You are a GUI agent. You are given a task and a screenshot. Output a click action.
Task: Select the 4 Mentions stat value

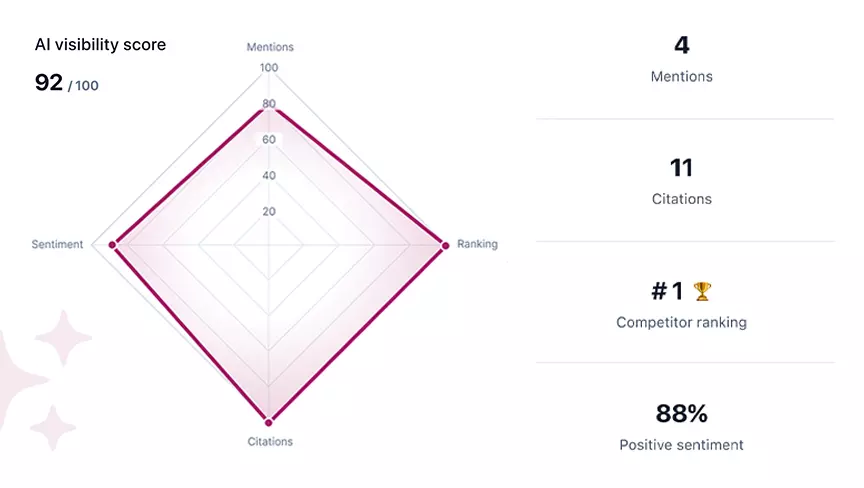[x=682, y=46]
